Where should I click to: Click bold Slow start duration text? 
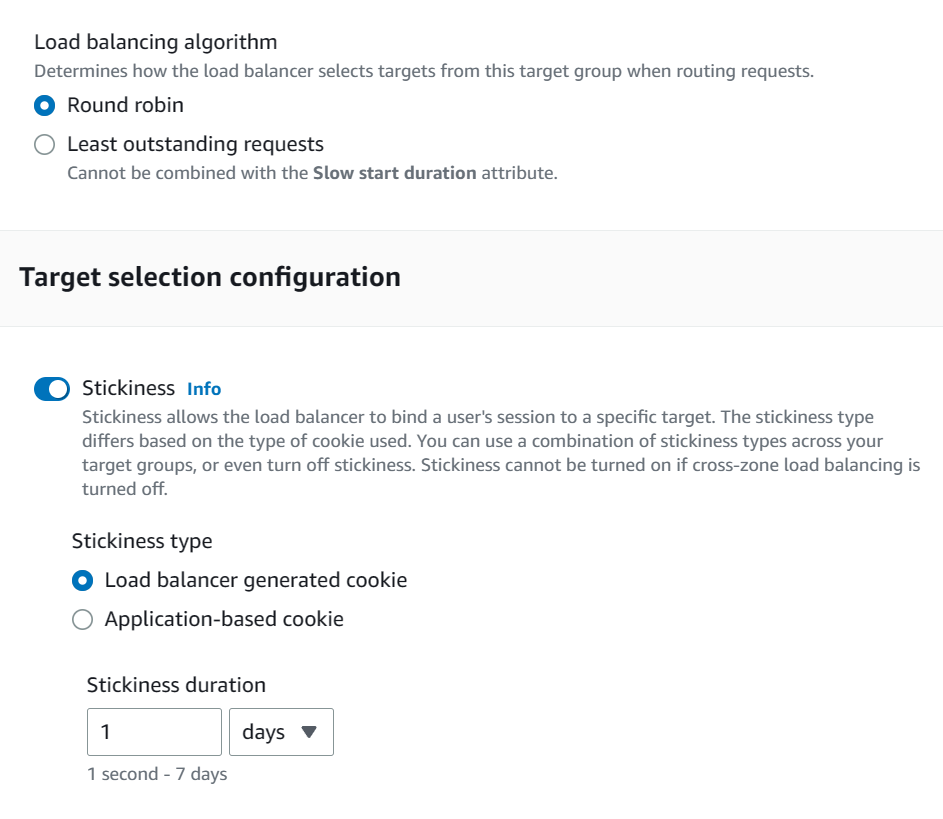(394, 173)
